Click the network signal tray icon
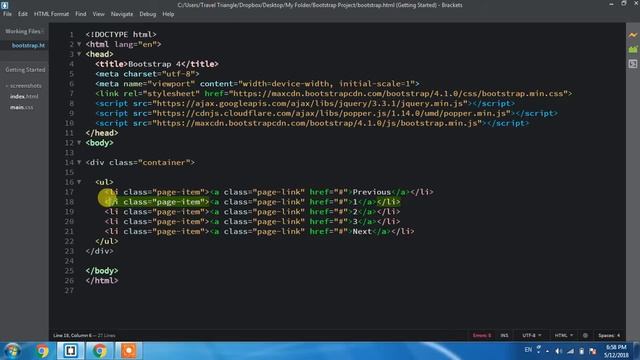 tap(571, 351)
